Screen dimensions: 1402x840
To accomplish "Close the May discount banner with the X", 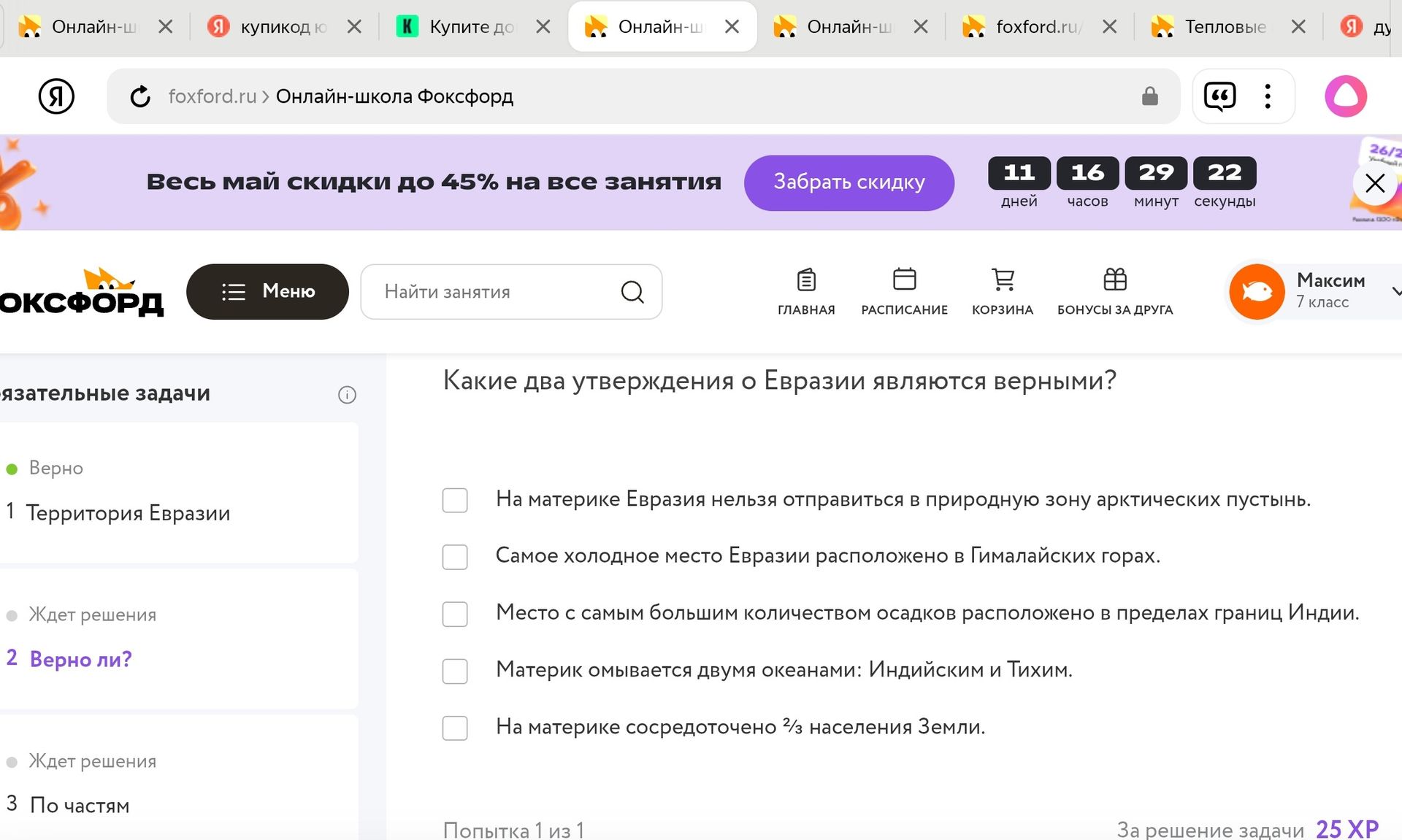I will click(1375, 183).
